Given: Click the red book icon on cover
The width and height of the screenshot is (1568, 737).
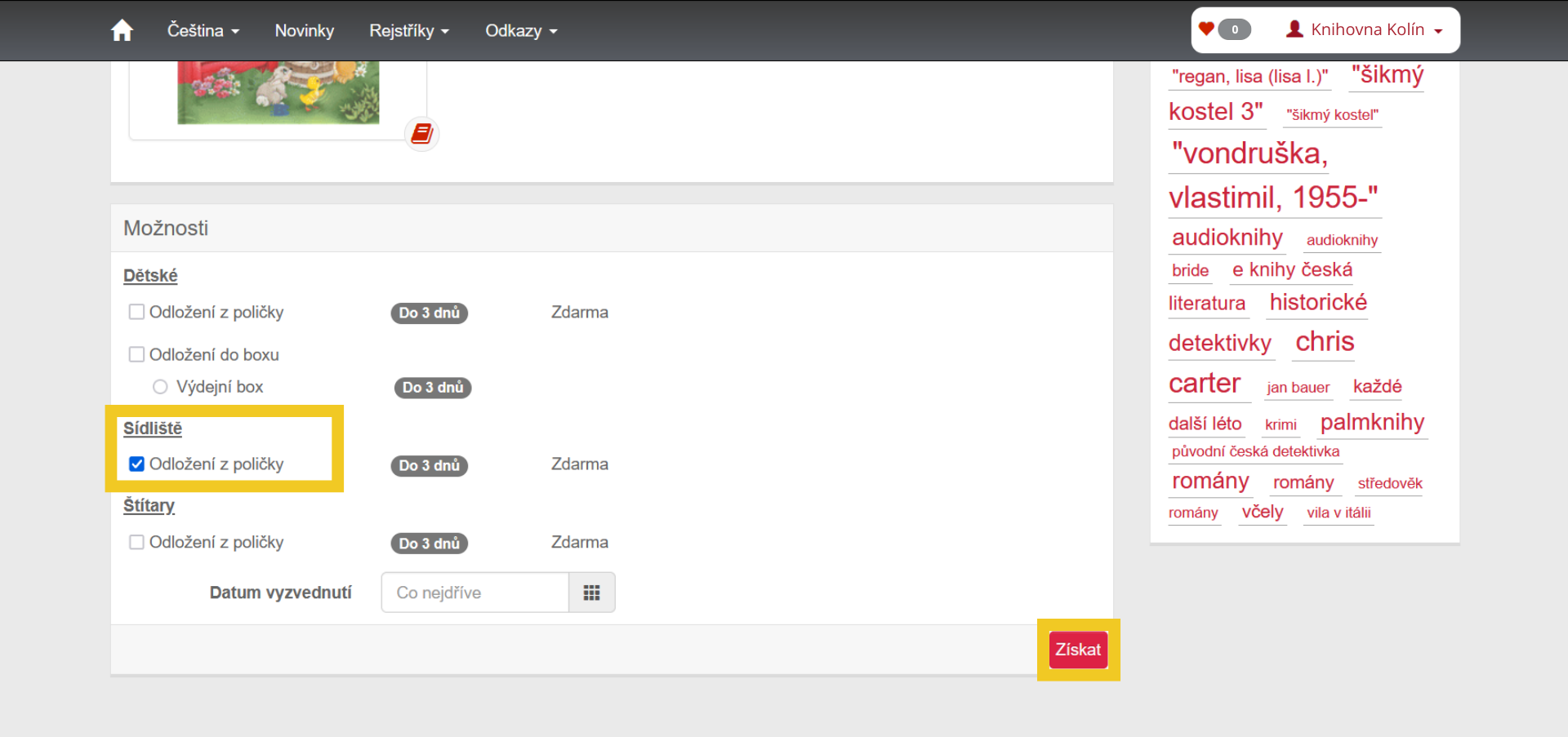Looking at the screenshot, I should point(422,133).
